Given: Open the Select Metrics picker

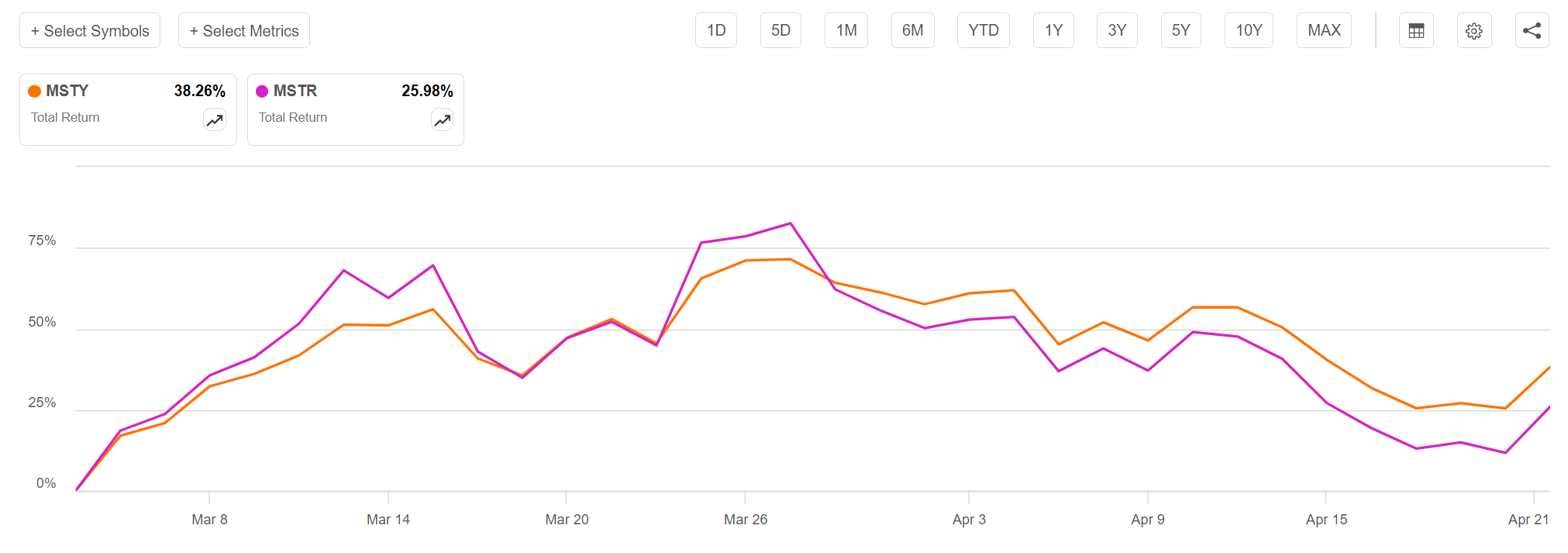Looking at the screenshot, I should point(243,30).
